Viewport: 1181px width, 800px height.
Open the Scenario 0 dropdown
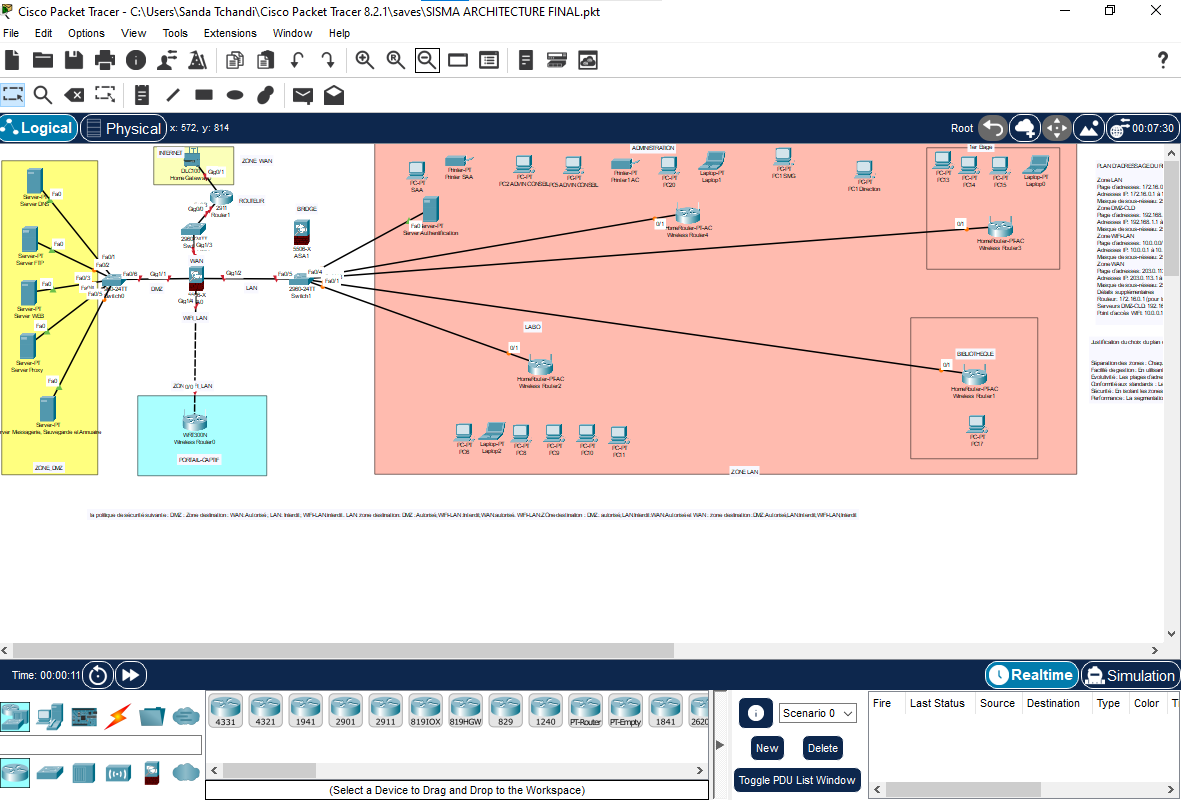click(x=817, y=713)
